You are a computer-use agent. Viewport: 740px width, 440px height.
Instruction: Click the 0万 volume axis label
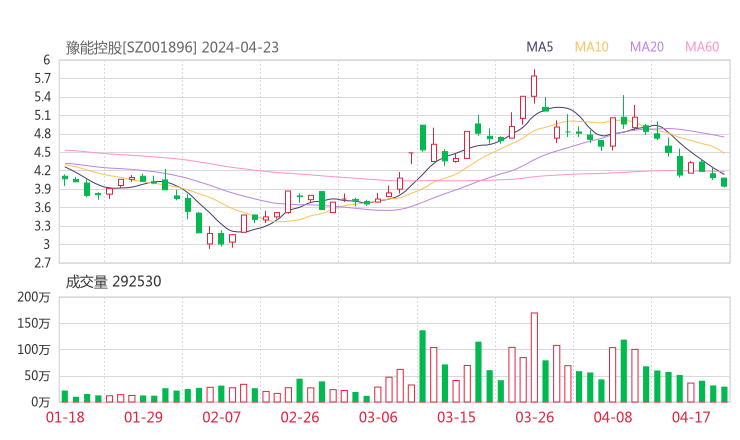click(40, 402)
